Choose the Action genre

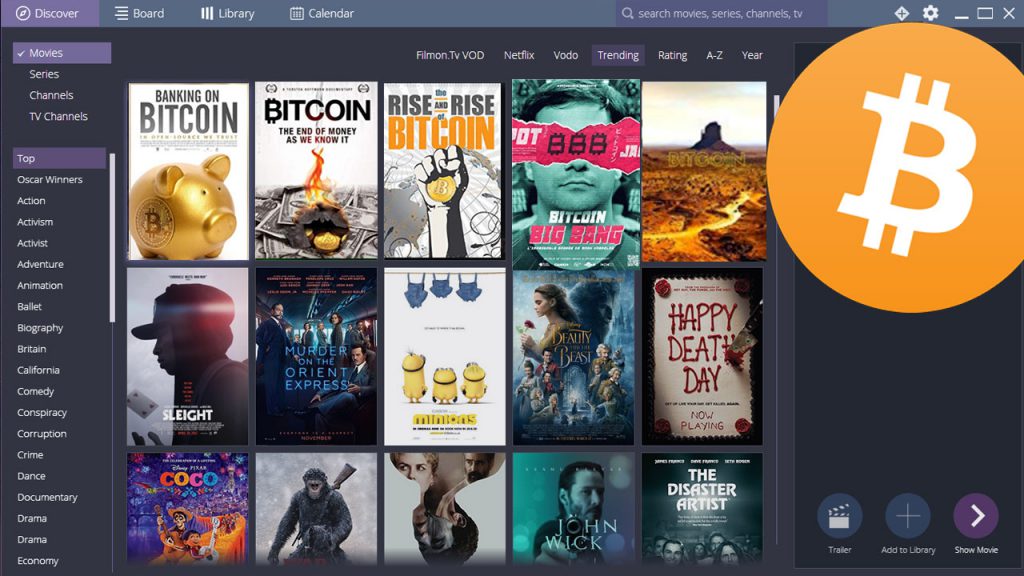[x=31, y=200]
